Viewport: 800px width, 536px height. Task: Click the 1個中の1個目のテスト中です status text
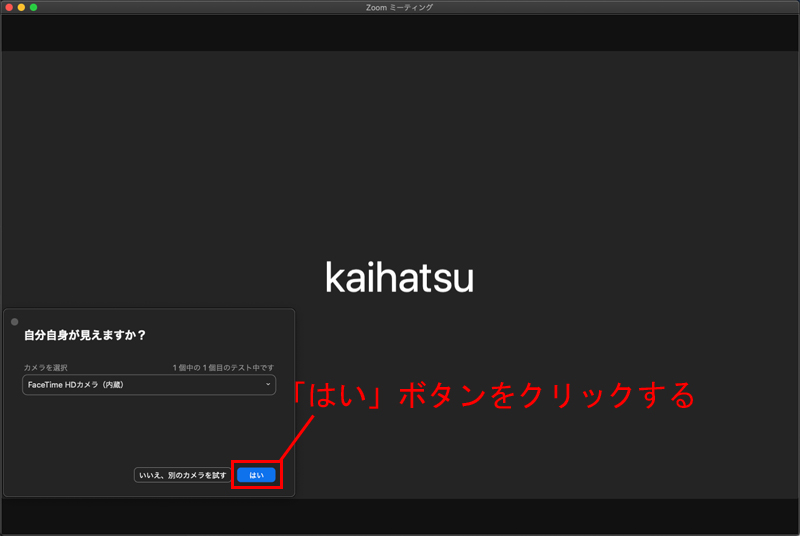pyautogui.click(x=223, y=367)
